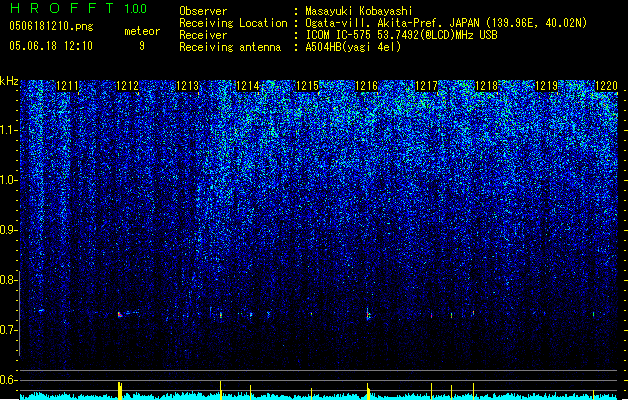Click the meteor count label
The image size is (629, 400).
(x=142, y=31)
